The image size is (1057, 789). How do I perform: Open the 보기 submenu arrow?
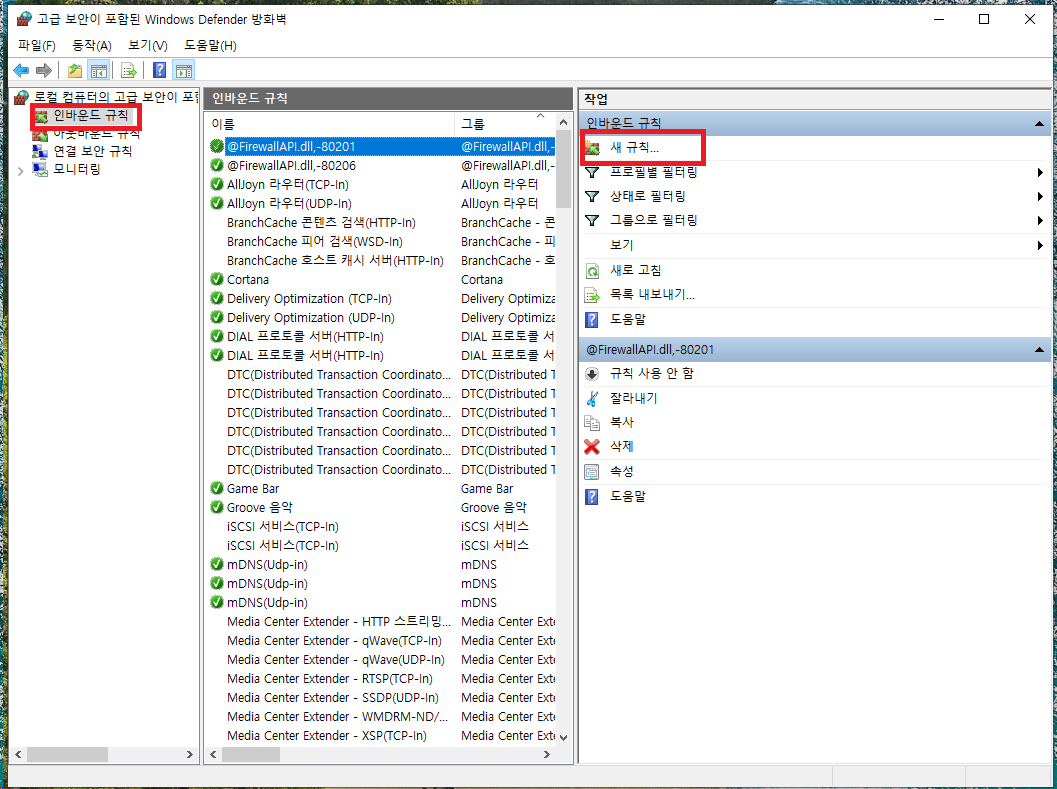click(1040, 245)
